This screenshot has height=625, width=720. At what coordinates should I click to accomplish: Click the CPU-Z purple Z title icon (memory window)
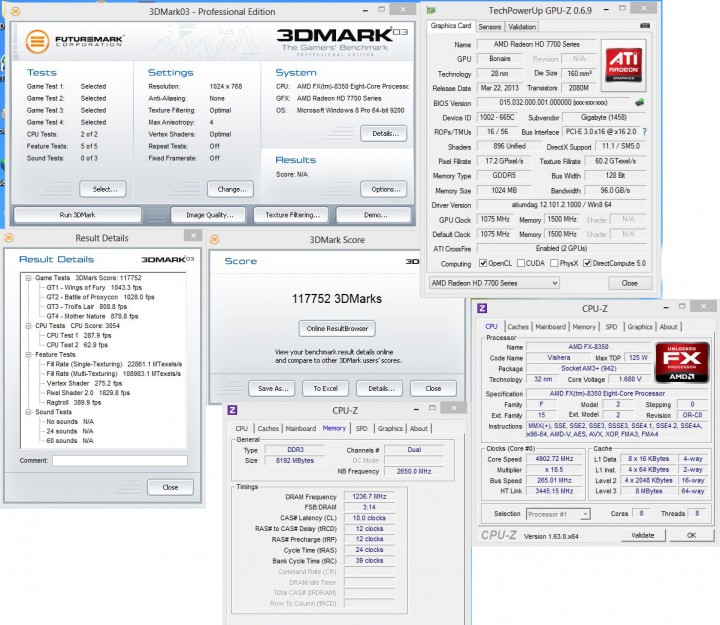pos(232,410)
